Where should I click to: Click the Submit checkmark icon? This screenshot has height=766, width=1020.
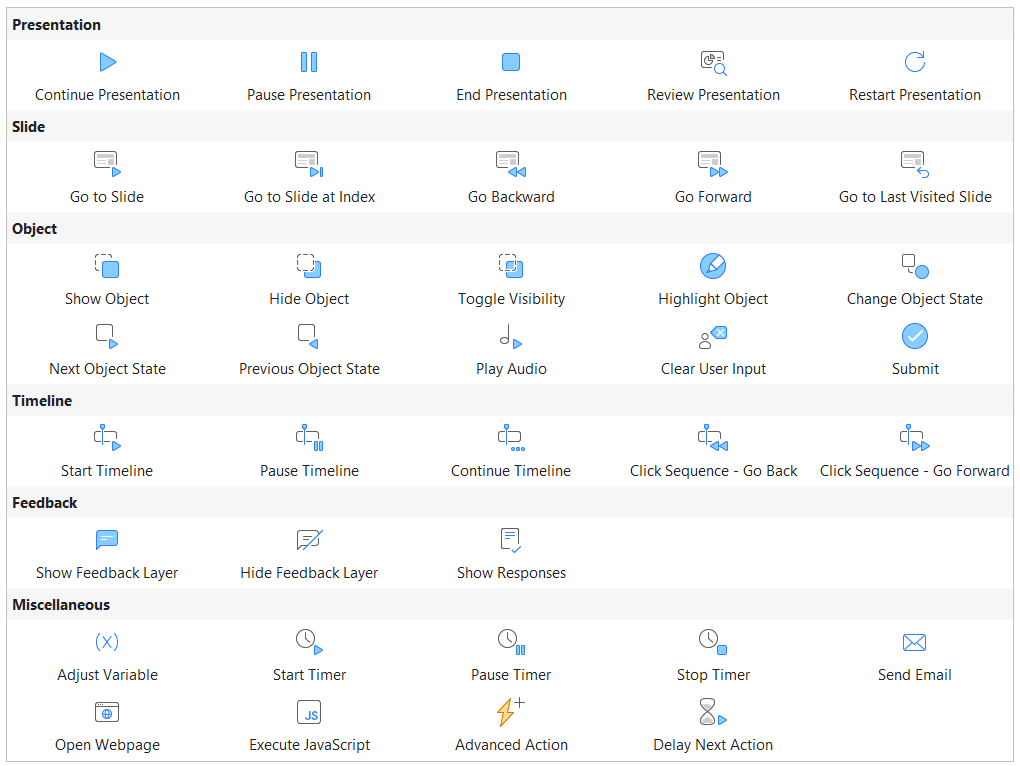click(914, 336)
